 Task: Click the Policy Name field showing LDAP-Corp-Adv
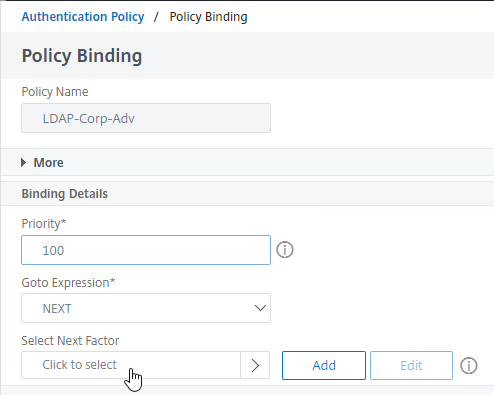(x=146, y=118)
